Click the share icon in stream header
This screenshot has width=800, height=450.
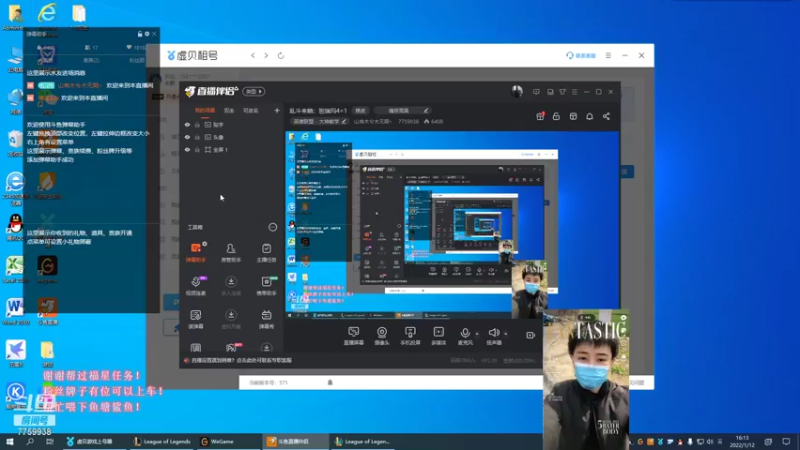(x=606, y=116)
